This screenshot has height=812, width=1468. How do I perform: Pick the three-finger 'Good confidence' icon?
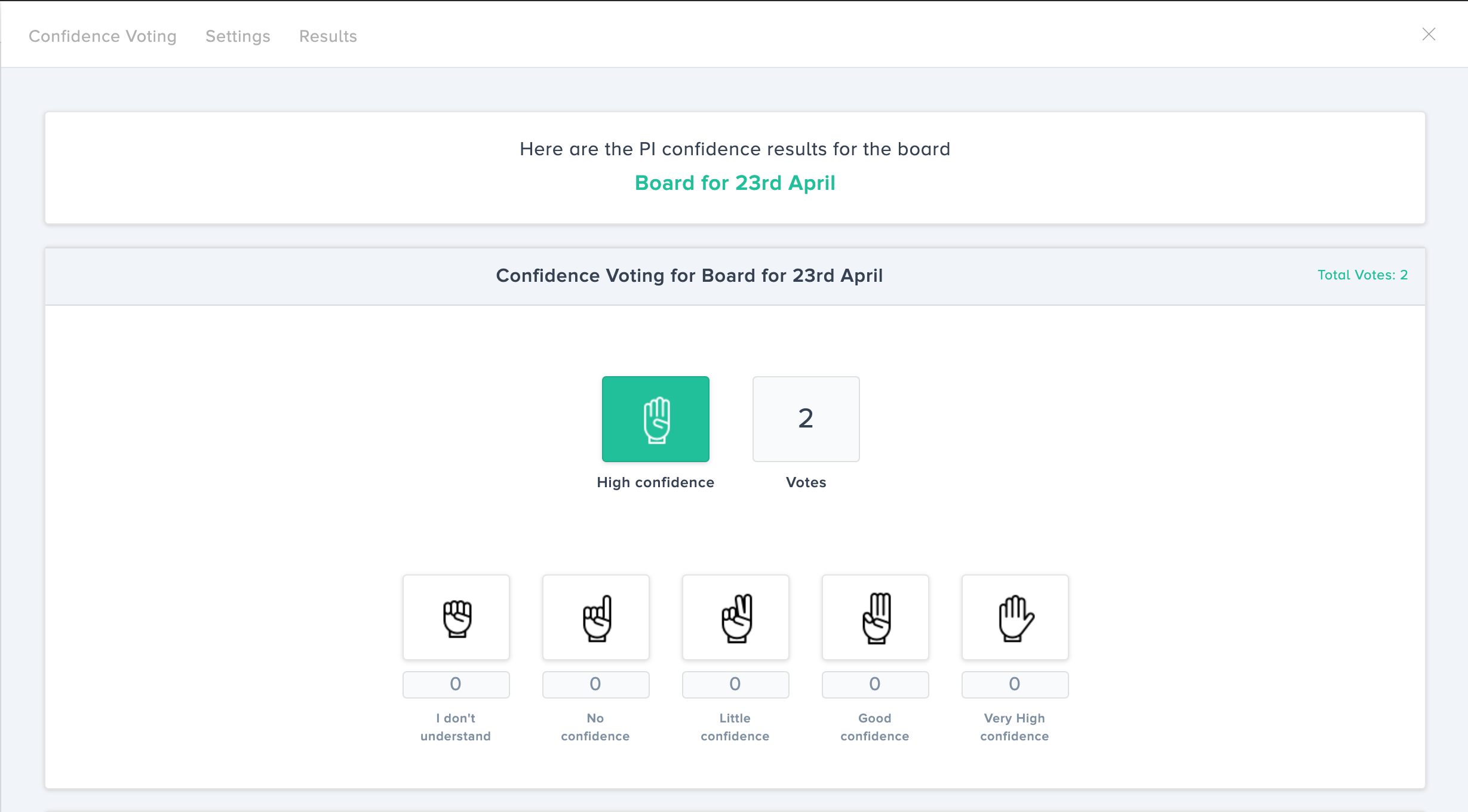875,617
